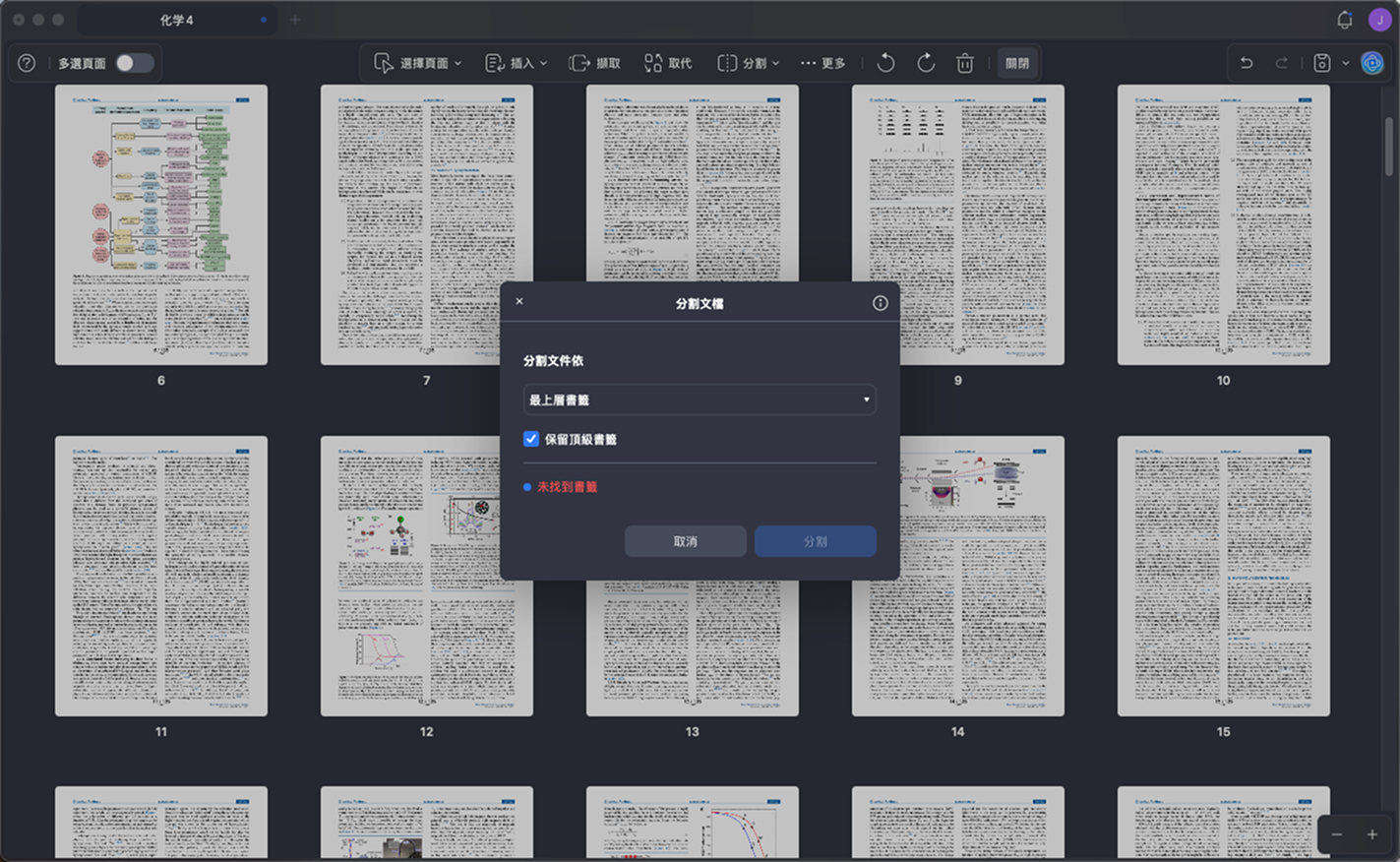Click the vertical scrollbar handle
The width and height of the screenshot is (1400, 862).
[x=1389, y=146]
